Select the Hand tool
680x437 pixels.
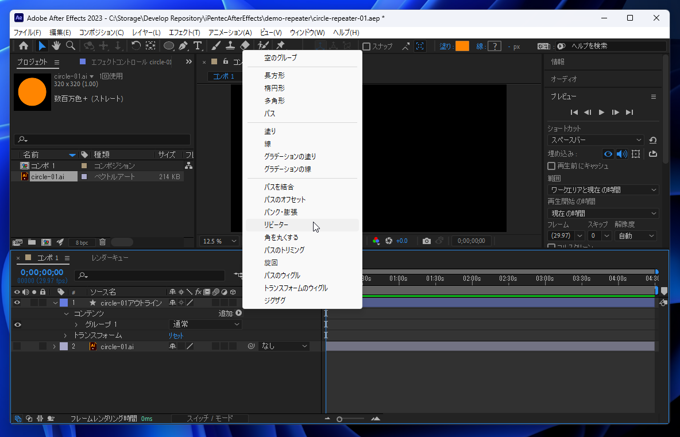point(56,46)
